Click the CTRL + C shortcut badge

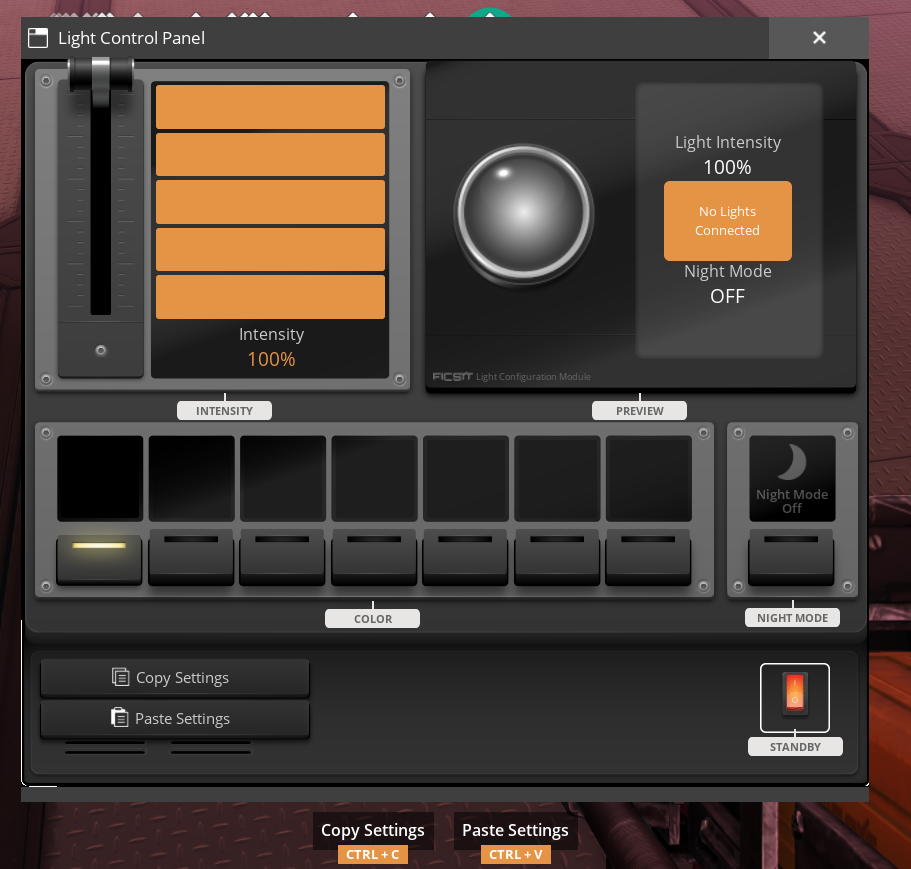[372, 854]
